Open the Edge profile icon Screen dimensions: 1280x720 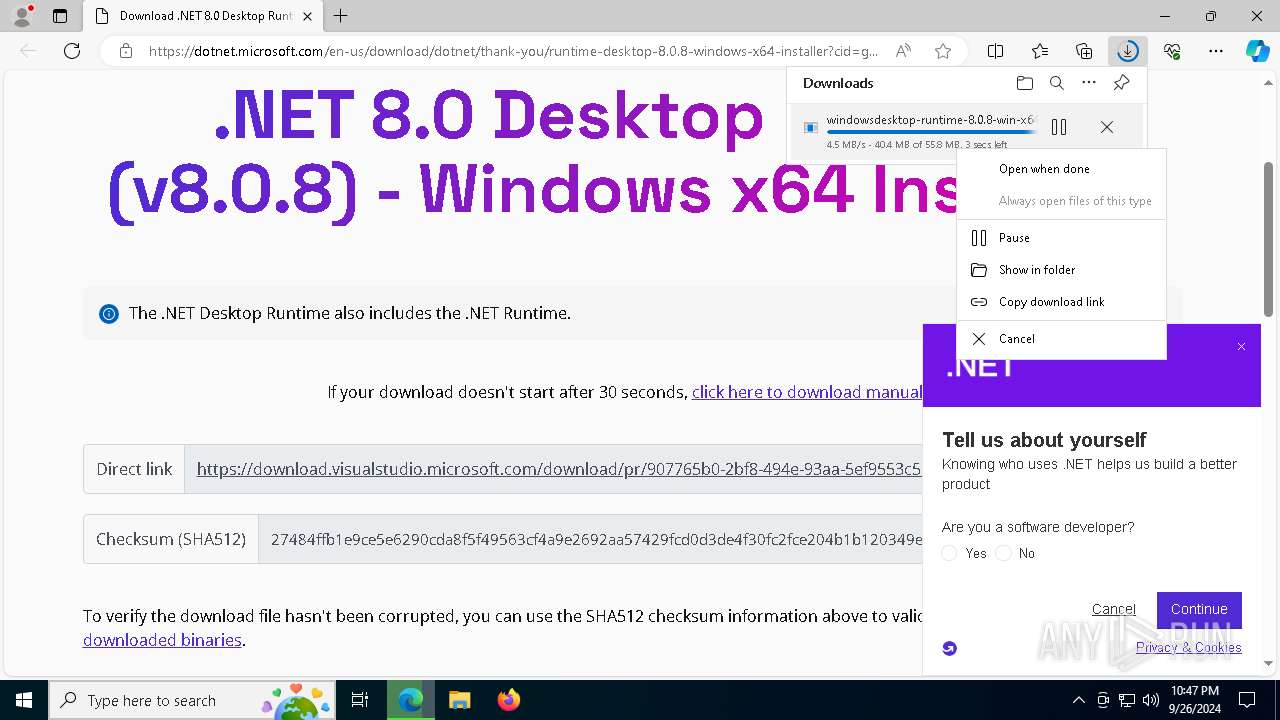coord(22,16)
